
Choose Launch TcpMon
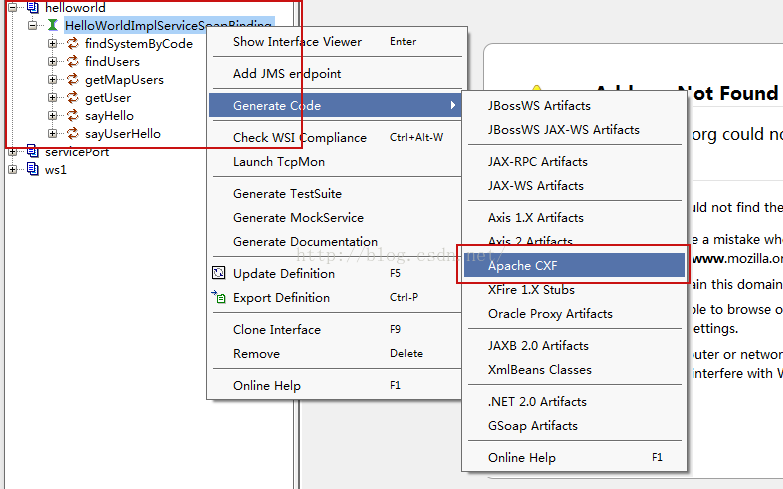tap(335, 161)
